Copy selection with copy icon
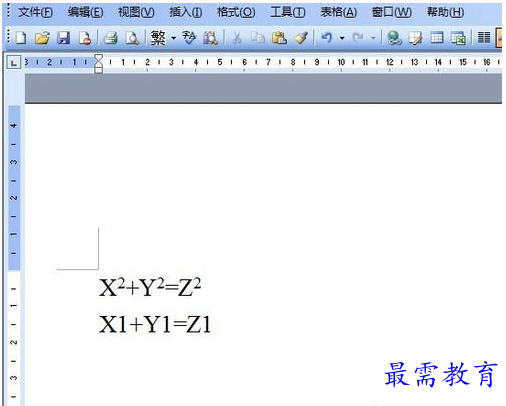The width and height of the screenshot is (506, 406). point(258,38)
